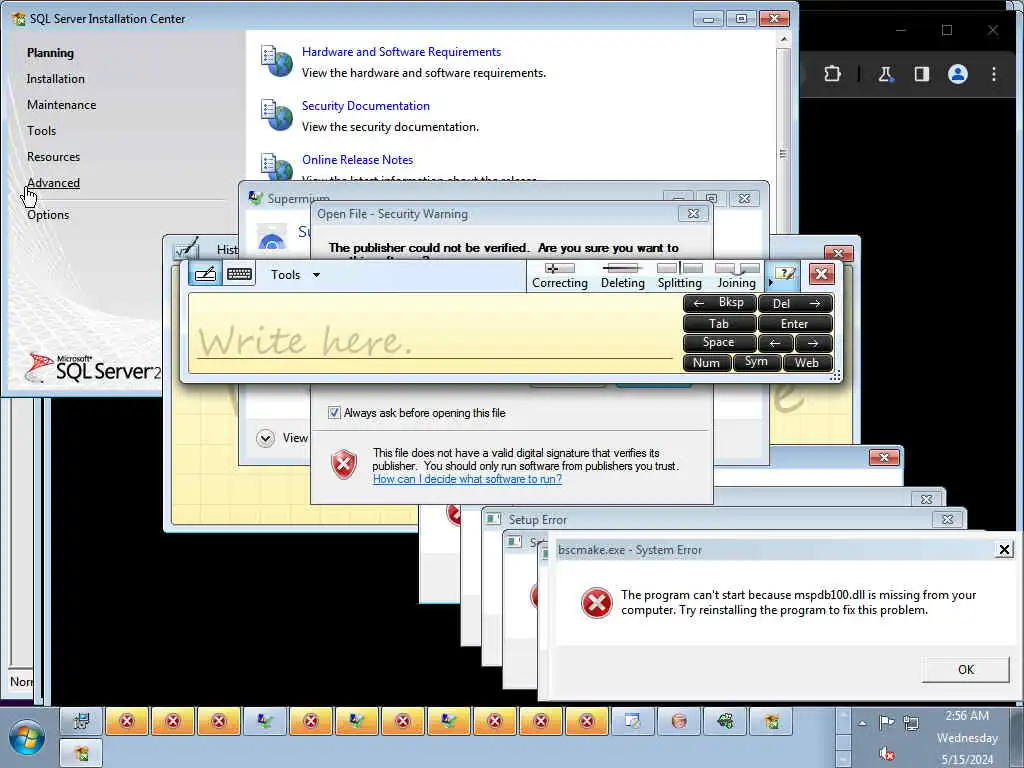The width and height of the screenshot is (1024, 768).
Task: Open the Joining gesture demo
Action: 737,276
